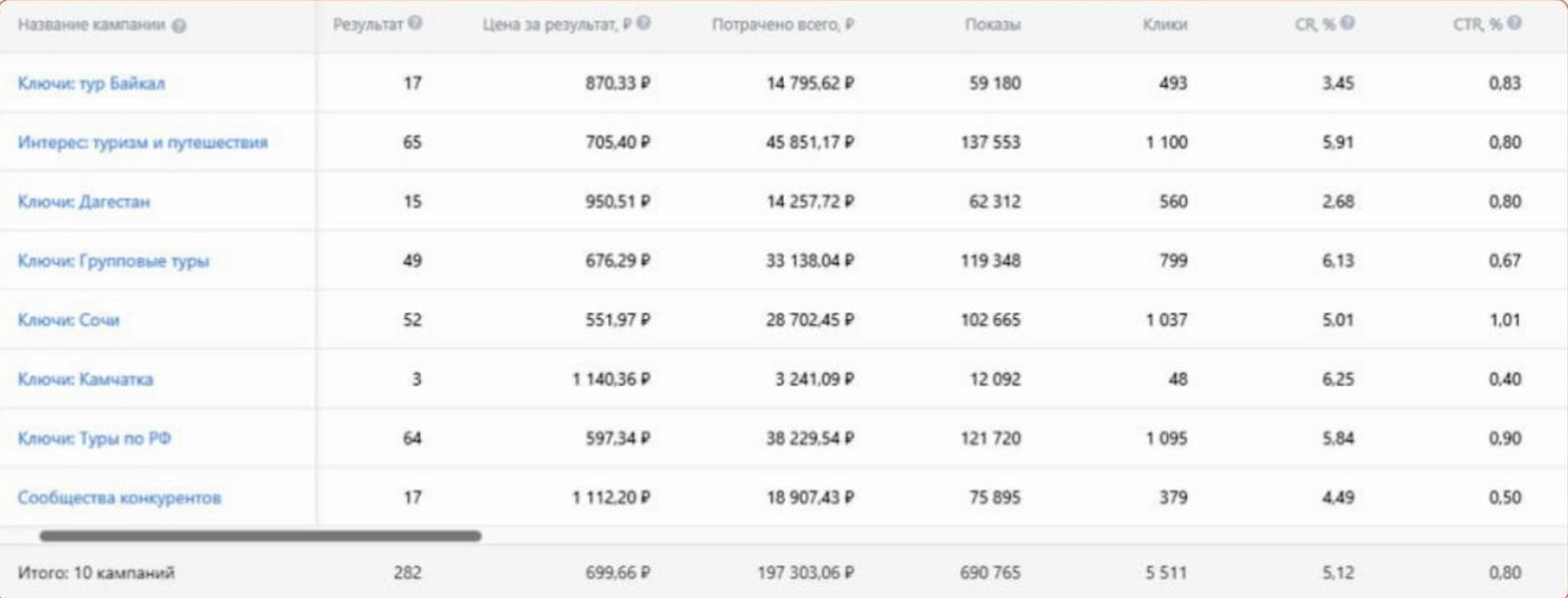Sort by Цена за результат column header

click(x=557, y=25)
